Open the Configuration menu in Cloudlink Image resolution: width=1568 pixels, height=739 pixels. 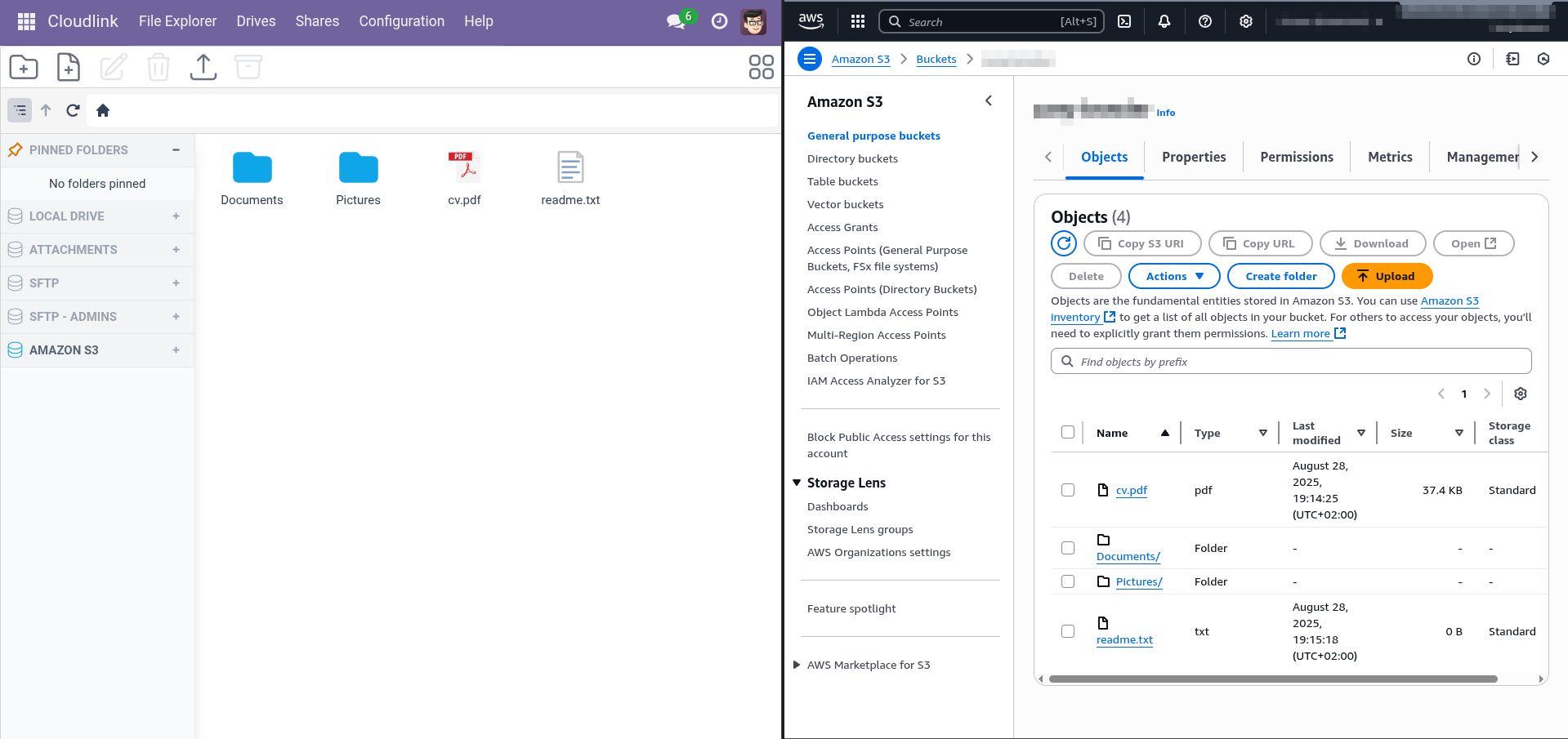click(401, 21)
